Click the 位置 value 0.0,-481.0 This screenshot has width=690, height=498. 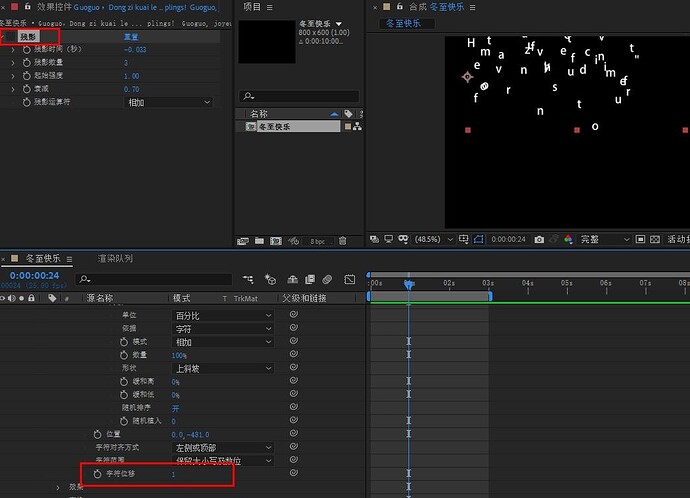(x=190, y=435)
